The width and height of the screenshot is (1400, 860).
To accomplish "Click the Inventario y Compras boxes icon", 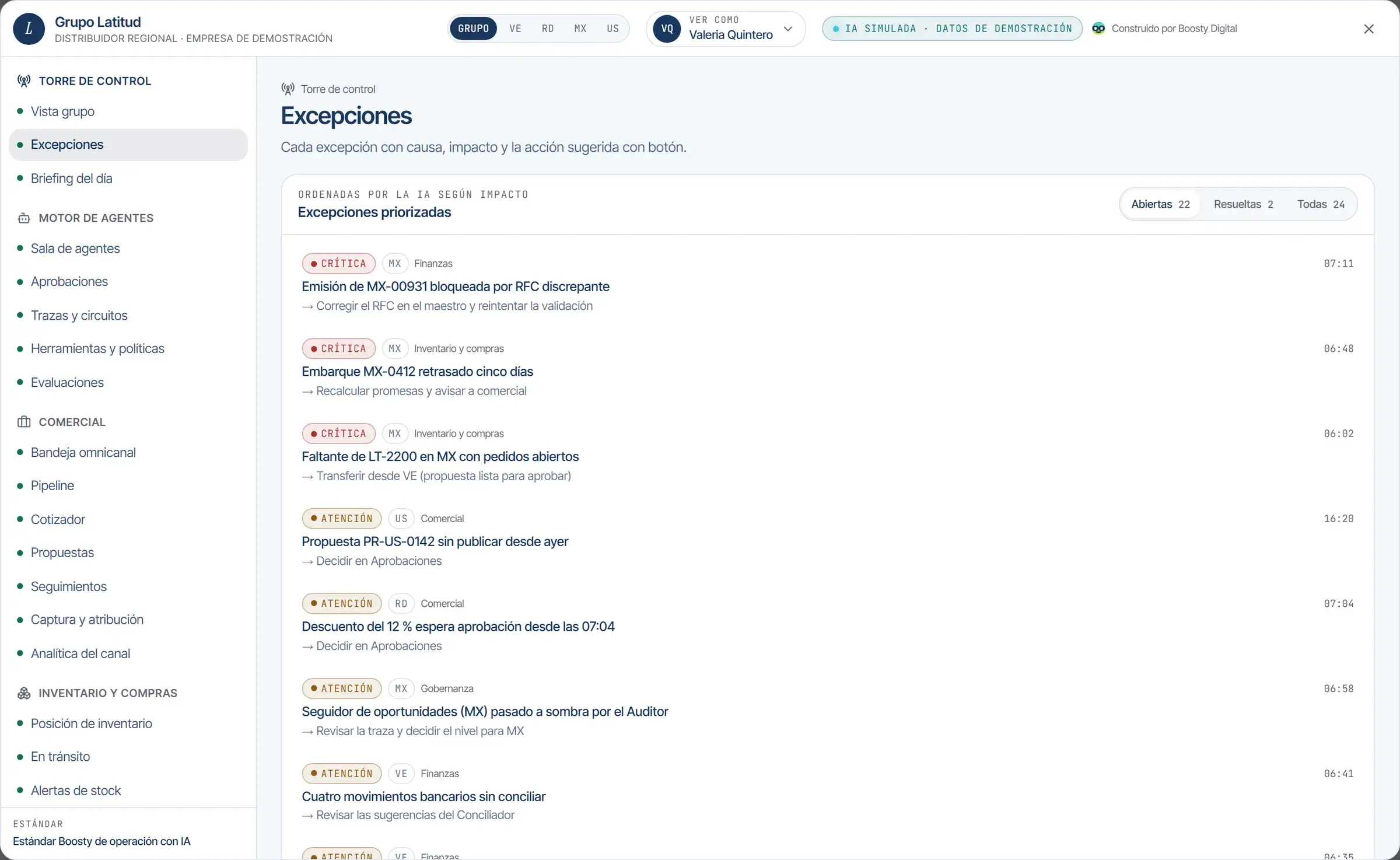I will click(24, 693).
